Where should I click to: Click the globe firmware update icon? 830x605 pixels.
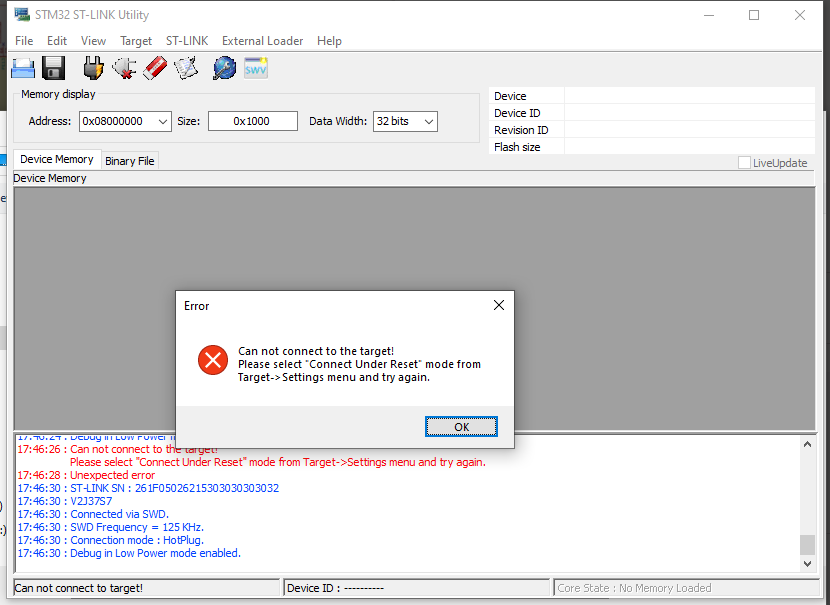224,68
